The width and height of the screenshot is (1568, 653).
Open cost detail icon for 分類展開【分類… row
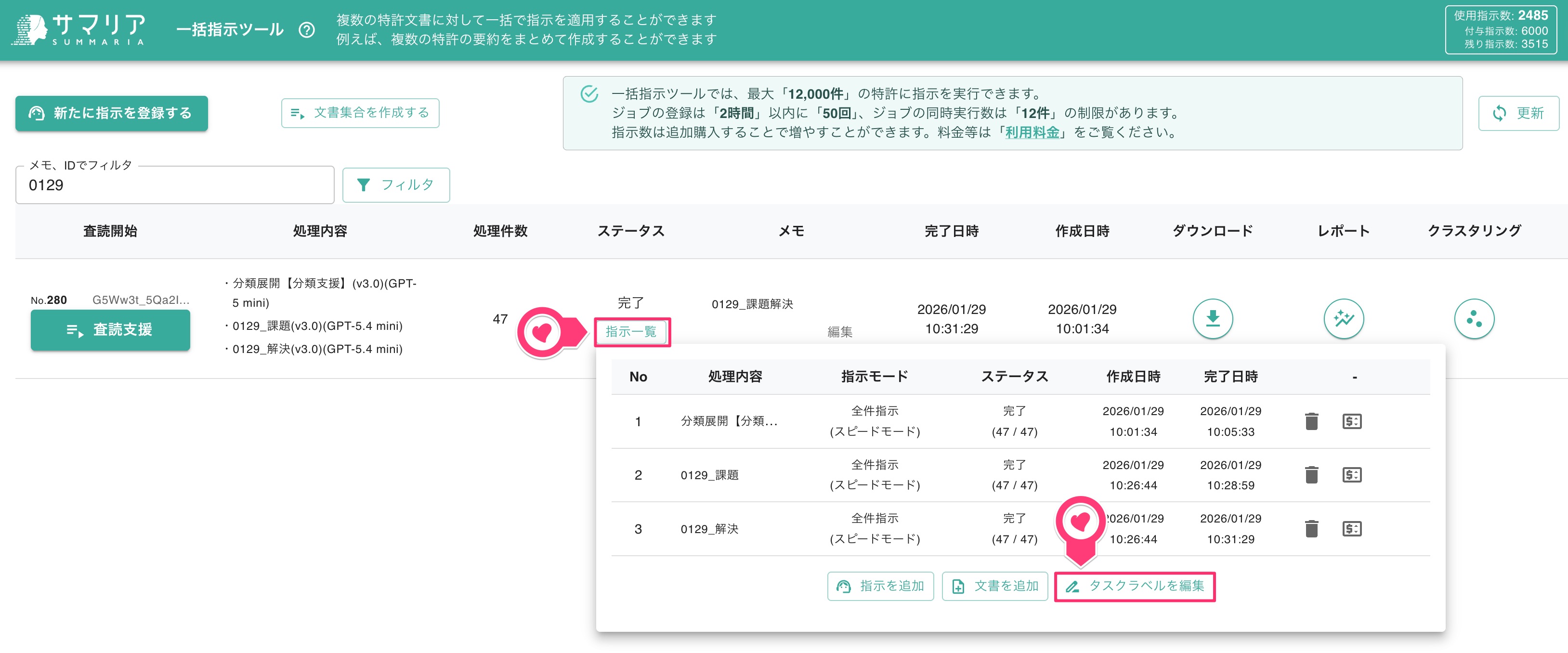tap(1352, 421)
